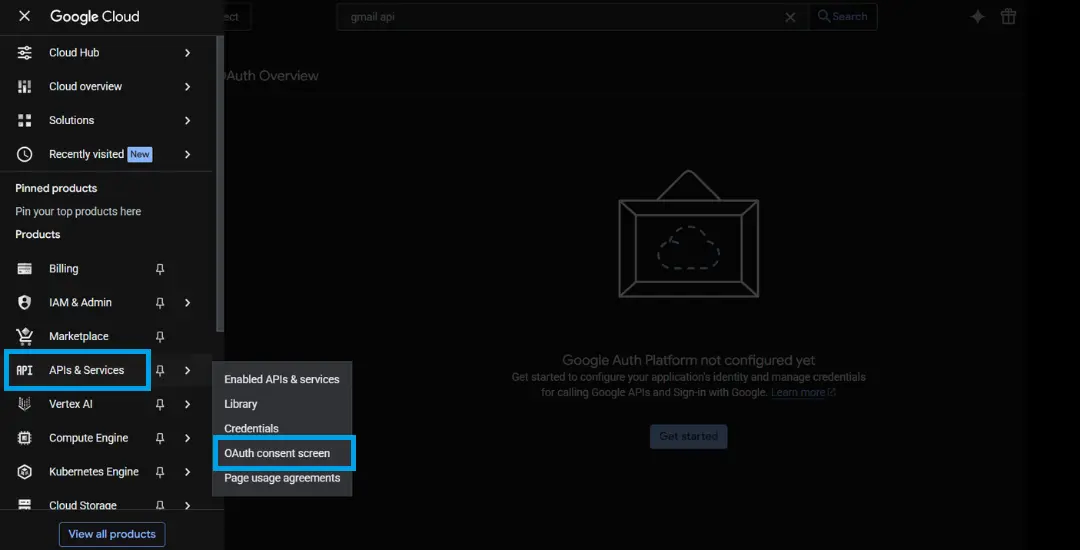
Task: Click the Search button
Action: point(842,17)
